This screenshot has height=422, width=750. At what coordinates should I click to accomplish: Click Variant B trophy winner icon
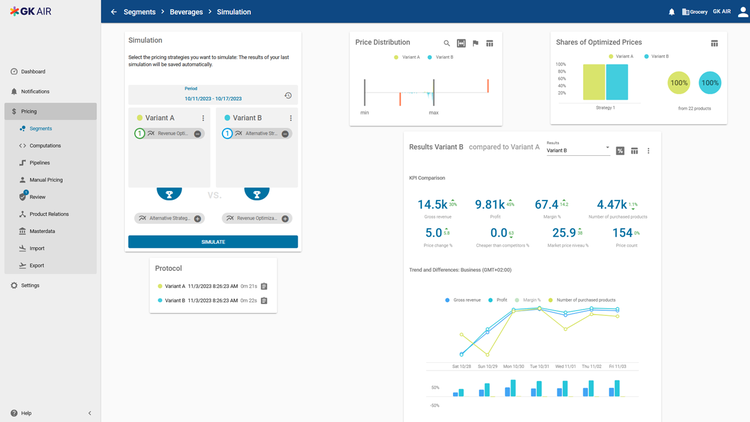click(x=257, y=194)
